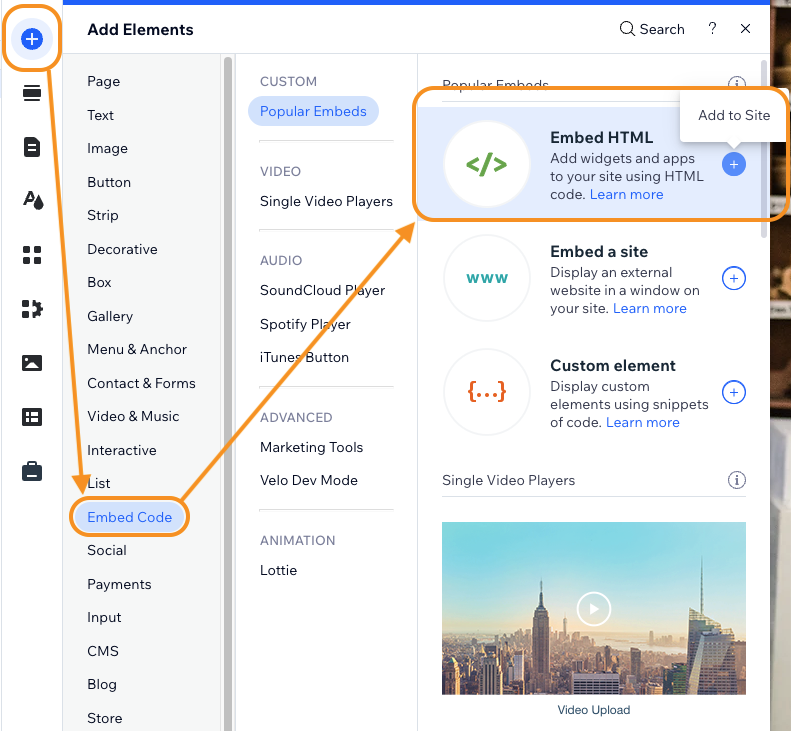Close the Add Elements panel
Screen dimensions: 791x731
pyautogui.click(x=745, y=29)
